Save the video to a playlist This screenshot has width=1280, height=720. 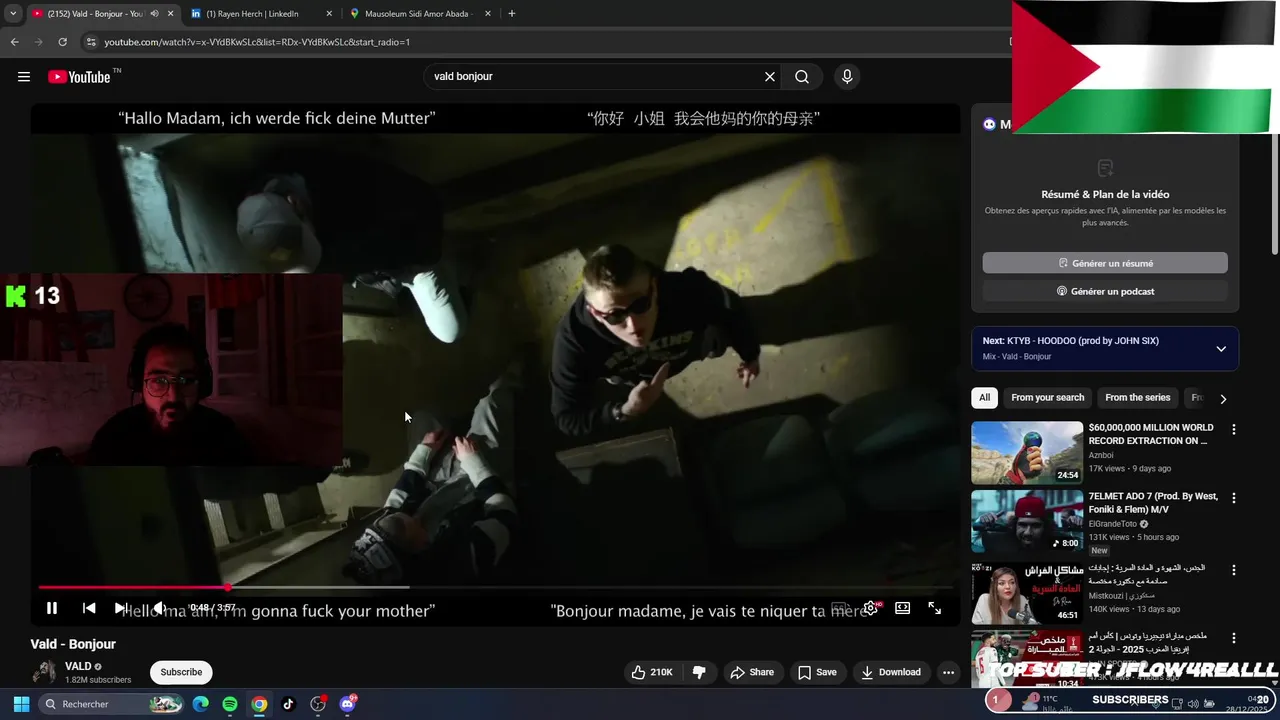(x=817, y=672)
